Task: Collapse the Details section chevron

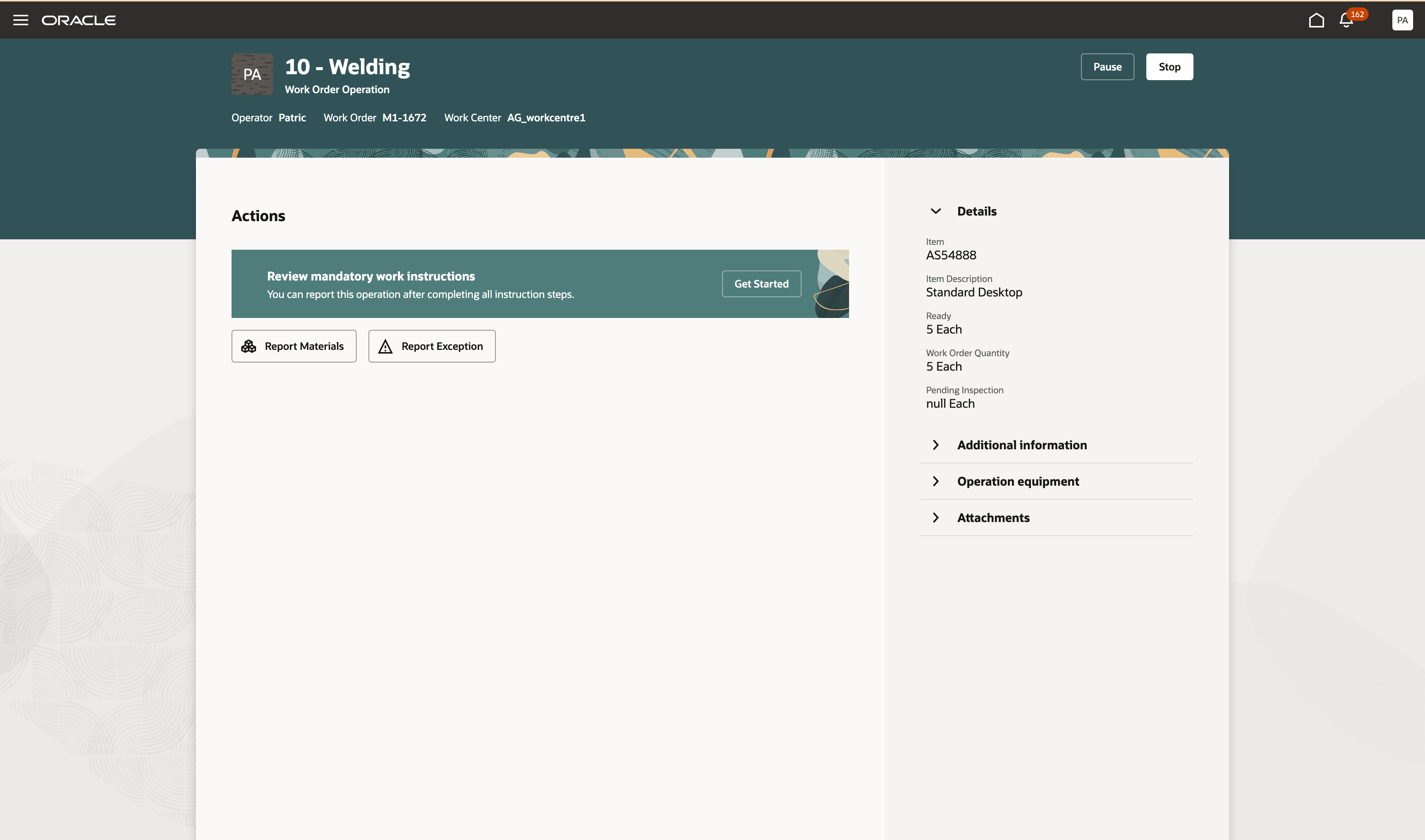Action: (935, 211)
